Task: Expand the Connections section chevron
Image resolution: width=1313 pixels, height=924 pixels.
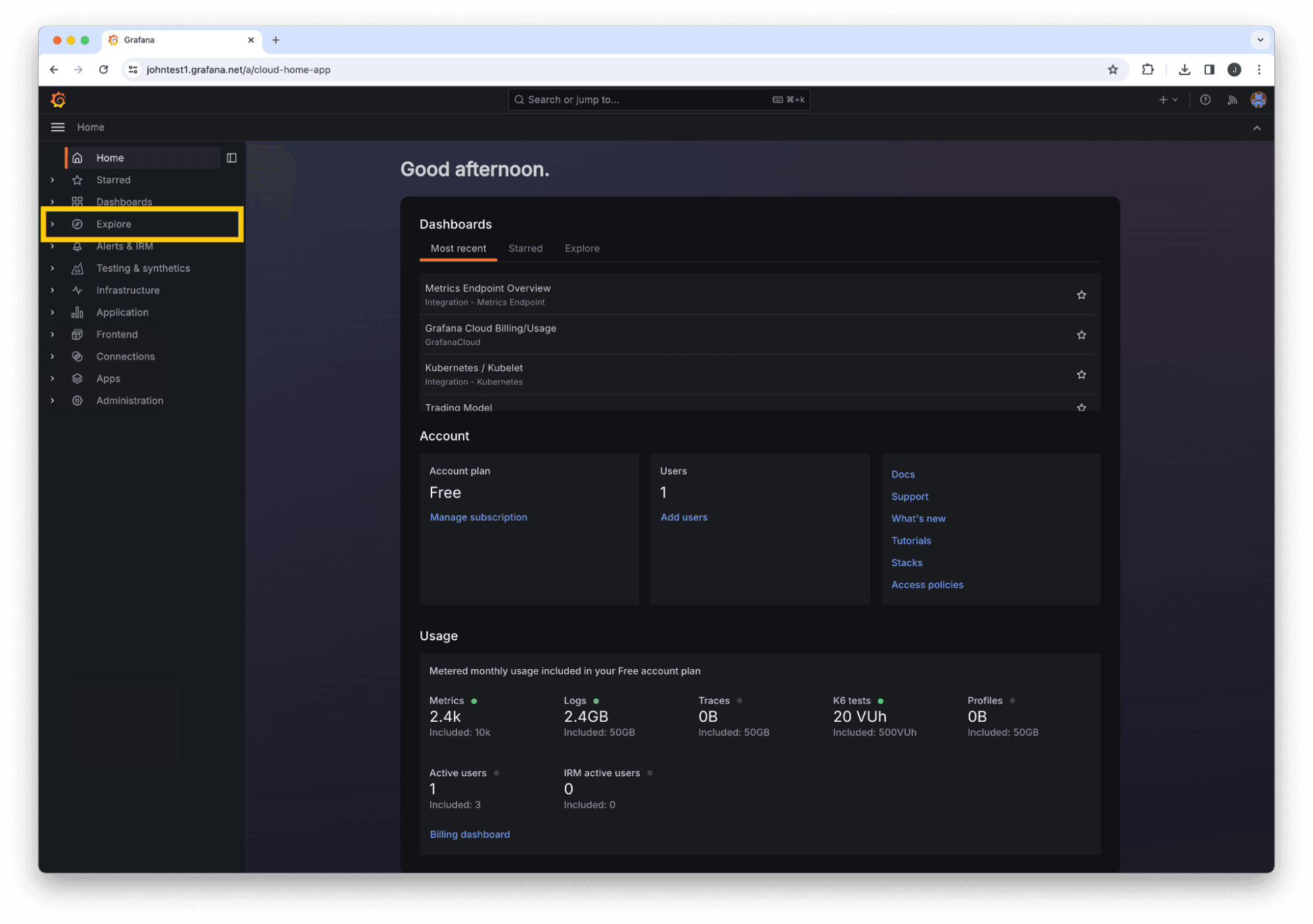Action: coord(53,357)
